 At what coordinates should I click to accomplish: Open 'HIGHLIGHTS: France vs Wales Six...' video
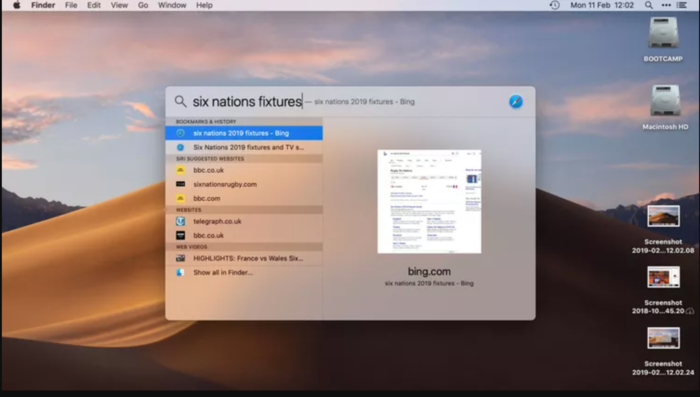[244, 258]
